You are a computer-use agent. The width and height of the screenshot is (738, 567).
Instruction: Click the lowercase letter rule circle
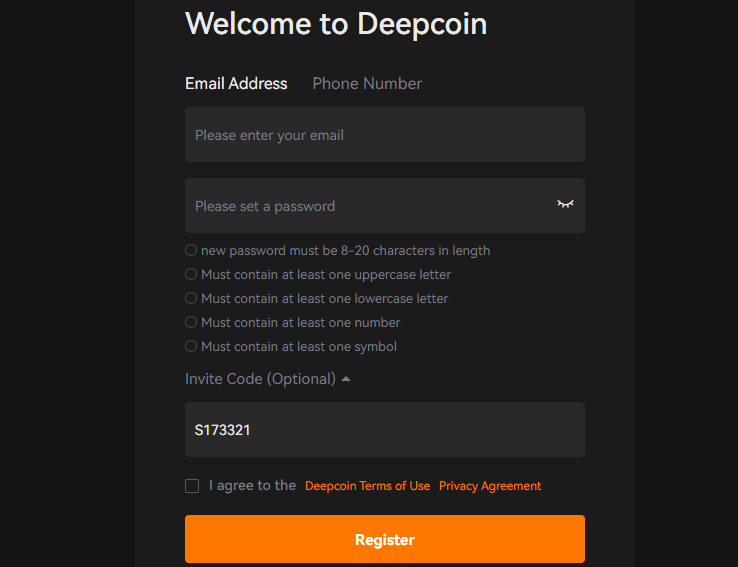[x=191, y=298]
